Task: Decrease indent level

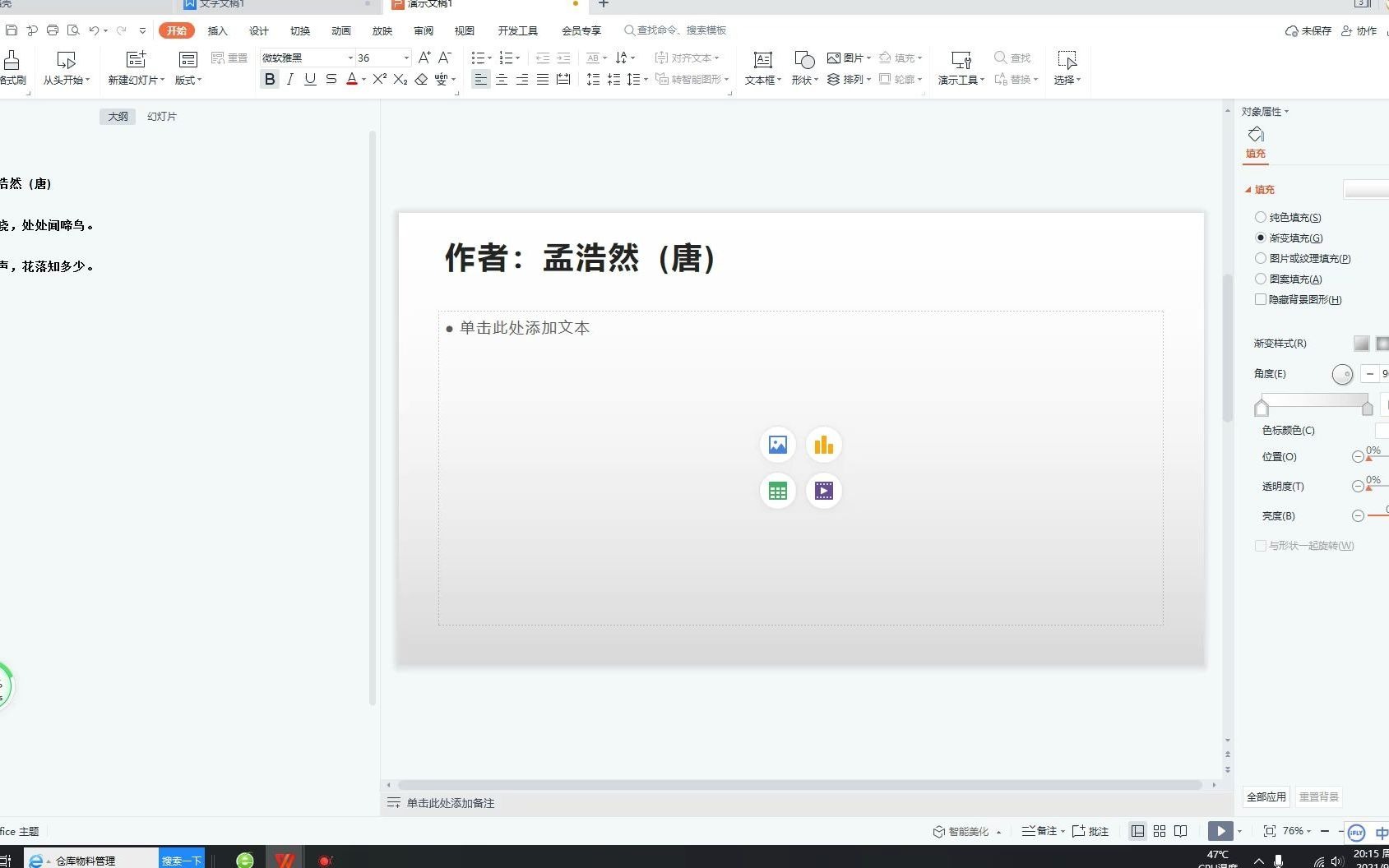Action: coord(543,58)
